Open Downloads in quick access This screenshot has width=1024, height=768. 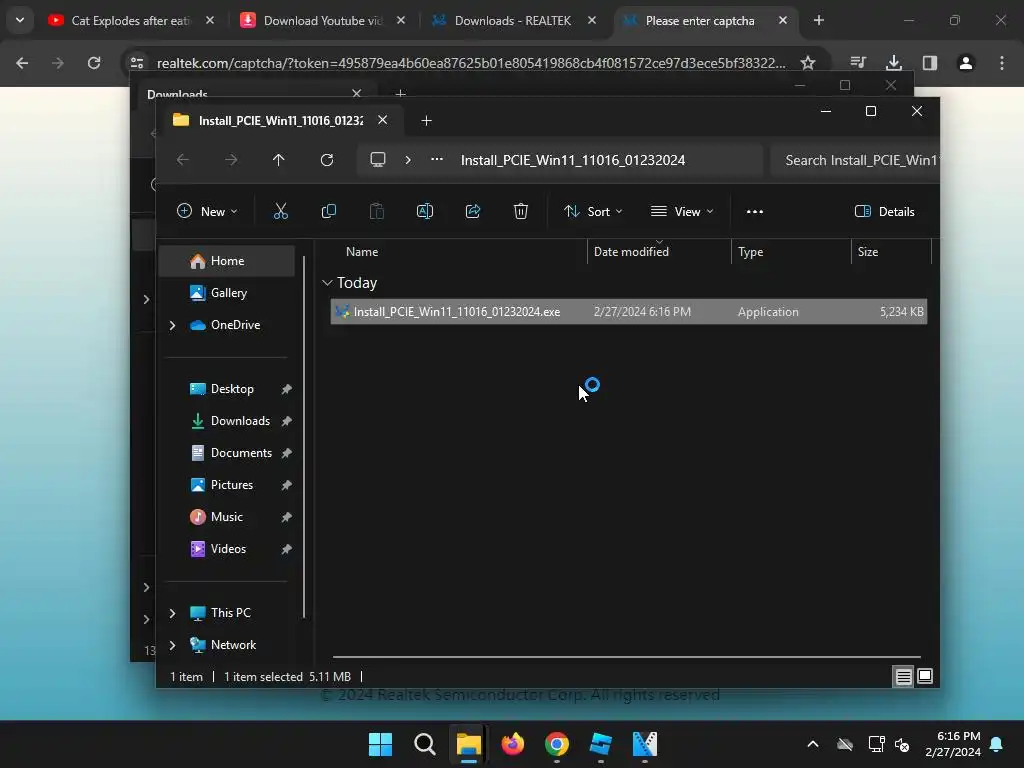(x=227, y=421)
